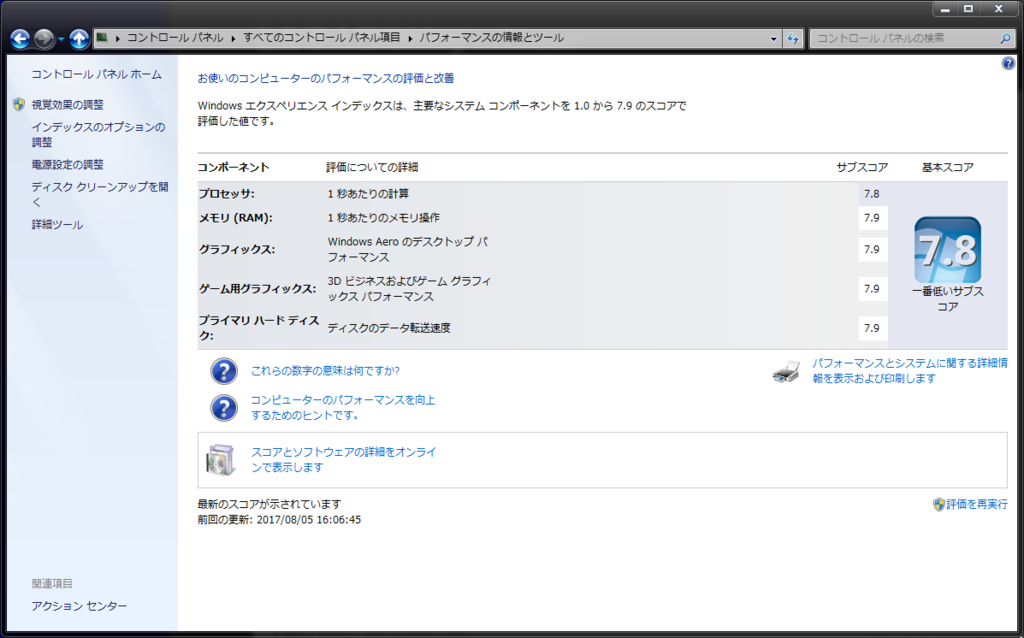
Task: Maximize the window
Action: tap(969, 8)
